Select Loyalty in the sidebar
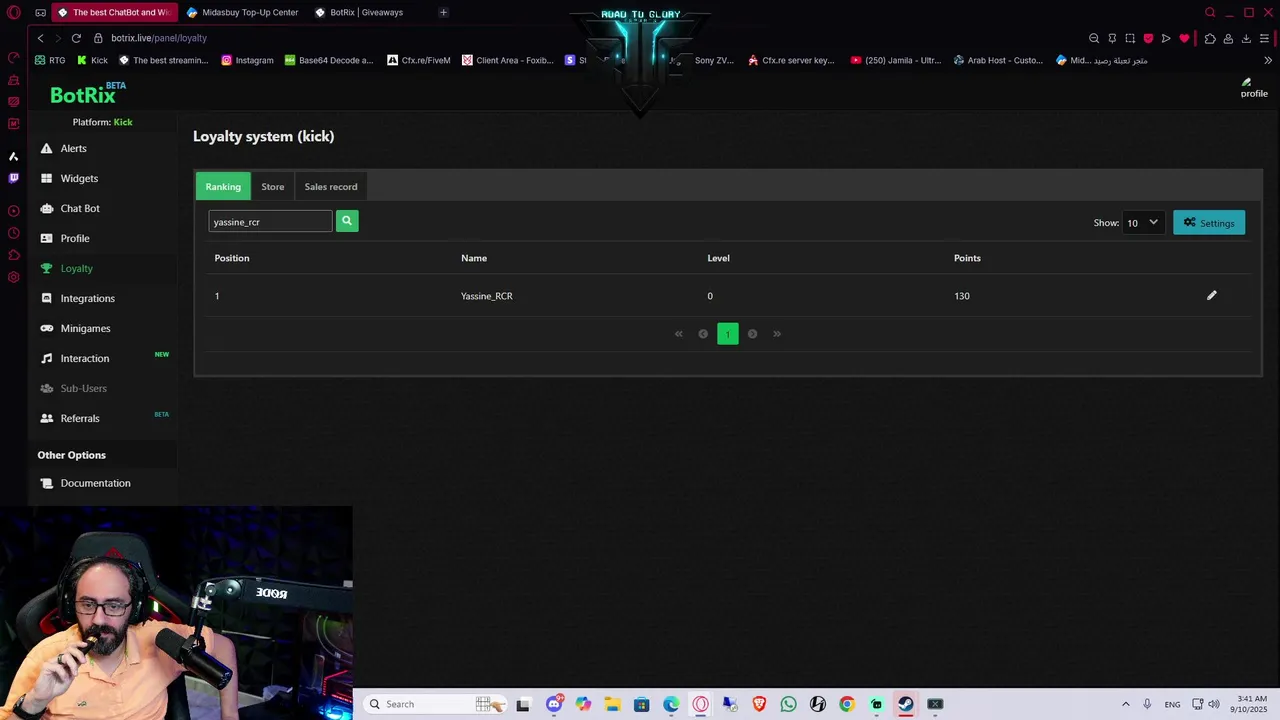Viewport: 1280px width, 720px height. [x=76, y=268]
